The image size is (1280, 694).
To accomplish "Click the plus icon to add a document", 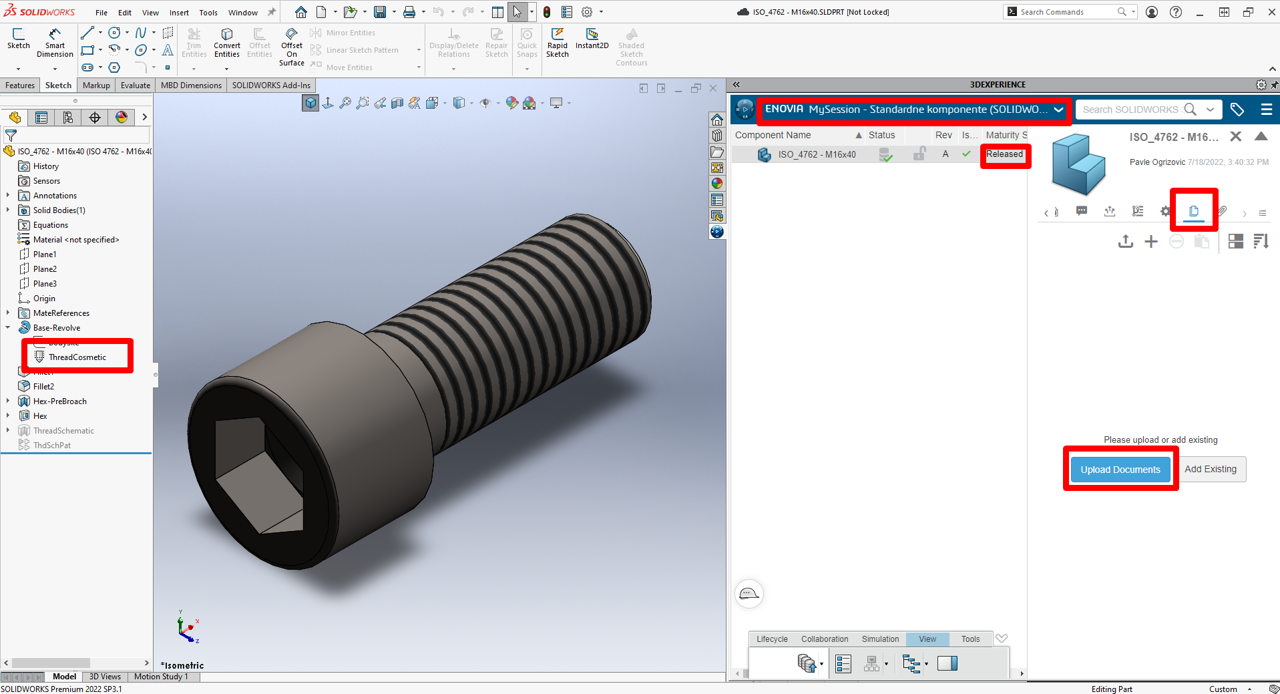I will [1151, 241].
